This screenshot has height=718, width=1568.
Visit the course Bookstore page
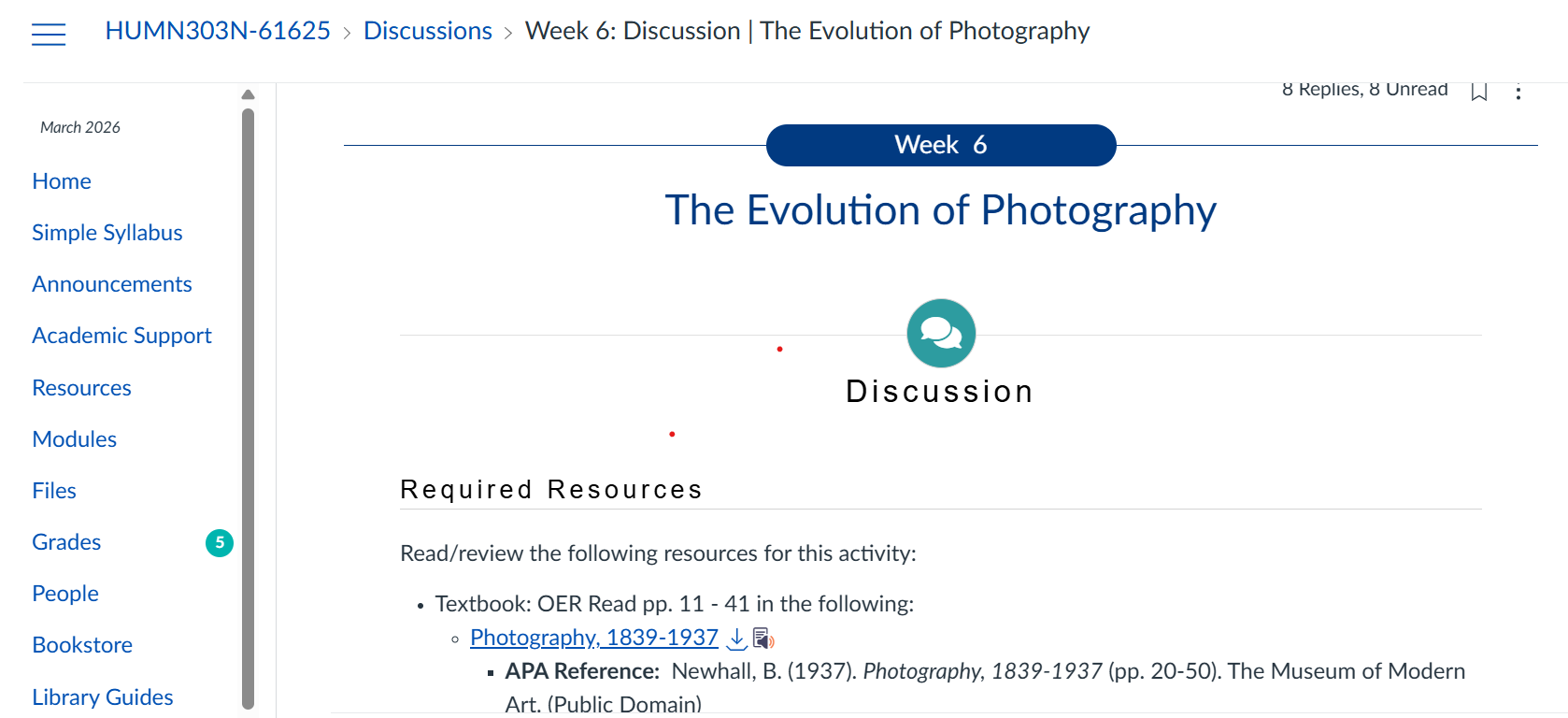81,644
